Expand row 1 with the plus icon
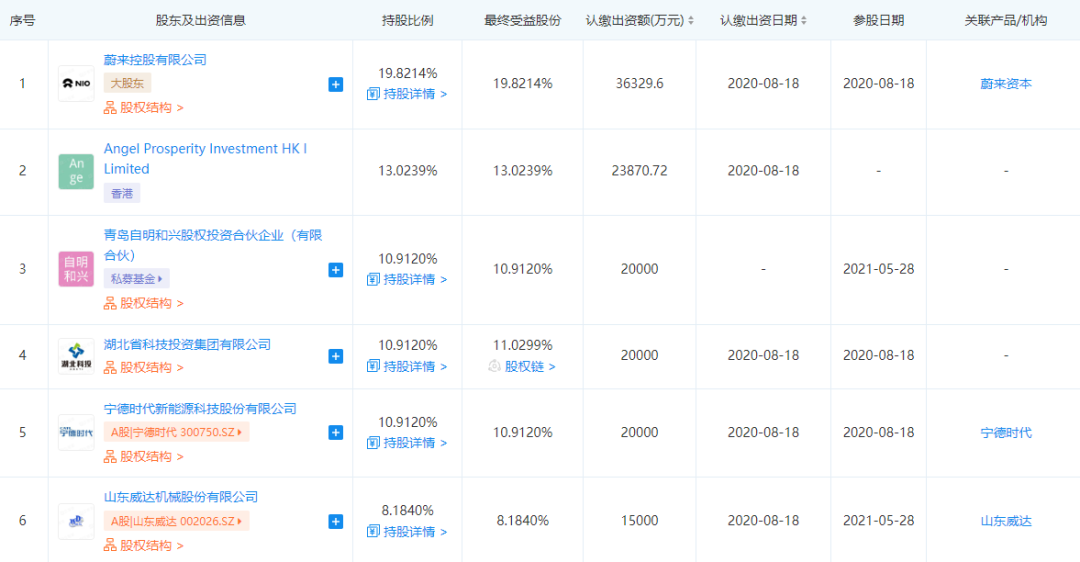Image resolution: width=1080 pixels, height=562 pixels. pos(336,85)
